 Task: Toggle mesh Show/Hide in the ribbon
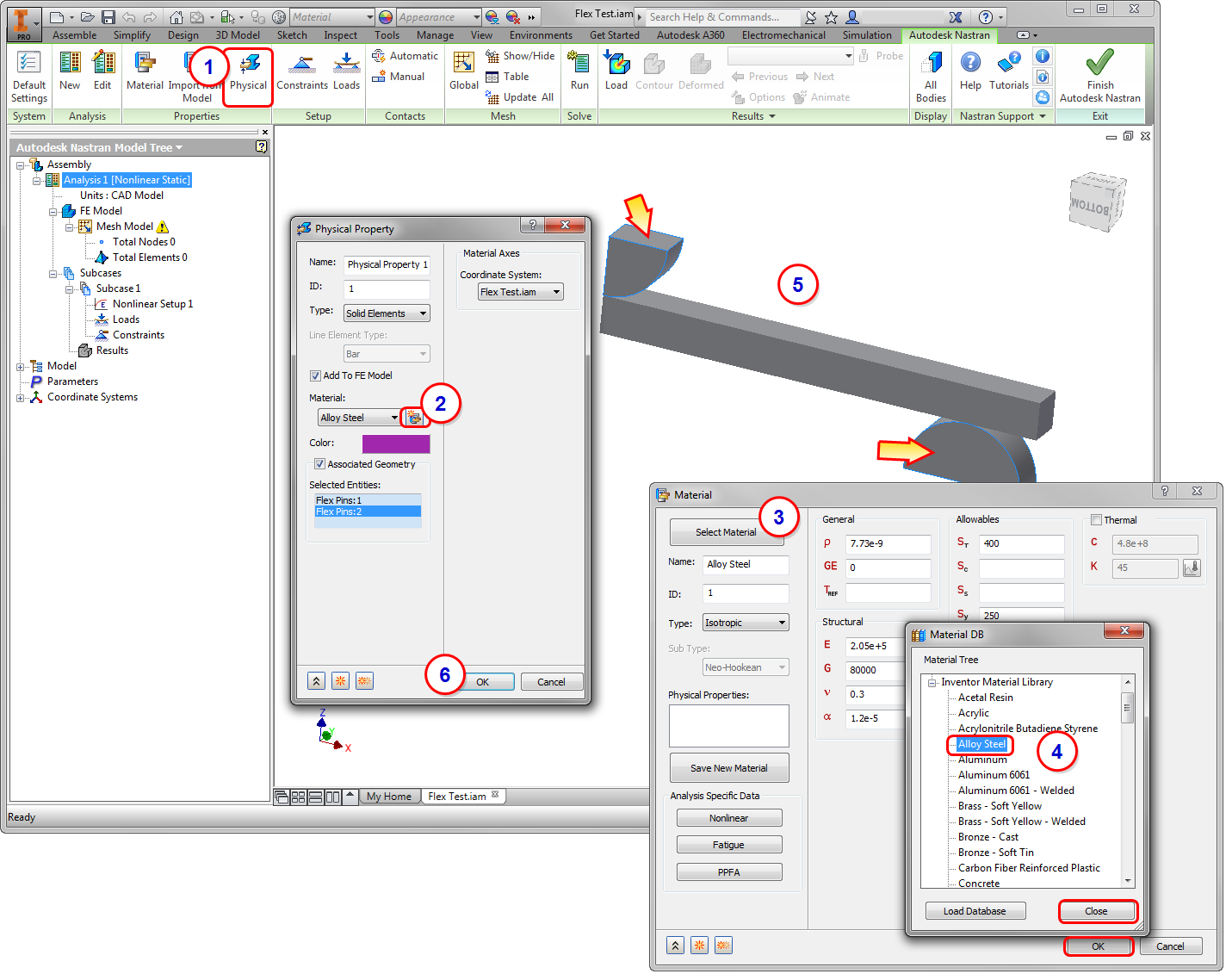tap(520, 56)
